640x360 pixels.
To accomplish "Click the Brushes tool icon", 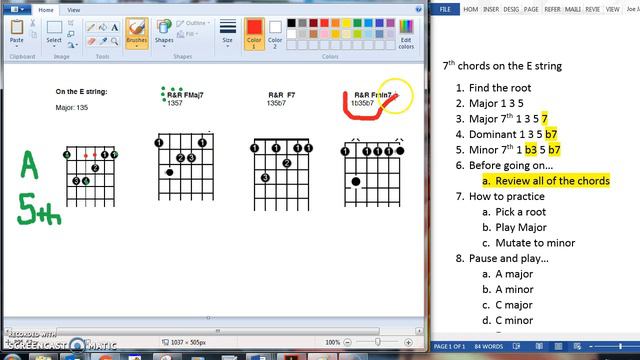I will 137,27.
